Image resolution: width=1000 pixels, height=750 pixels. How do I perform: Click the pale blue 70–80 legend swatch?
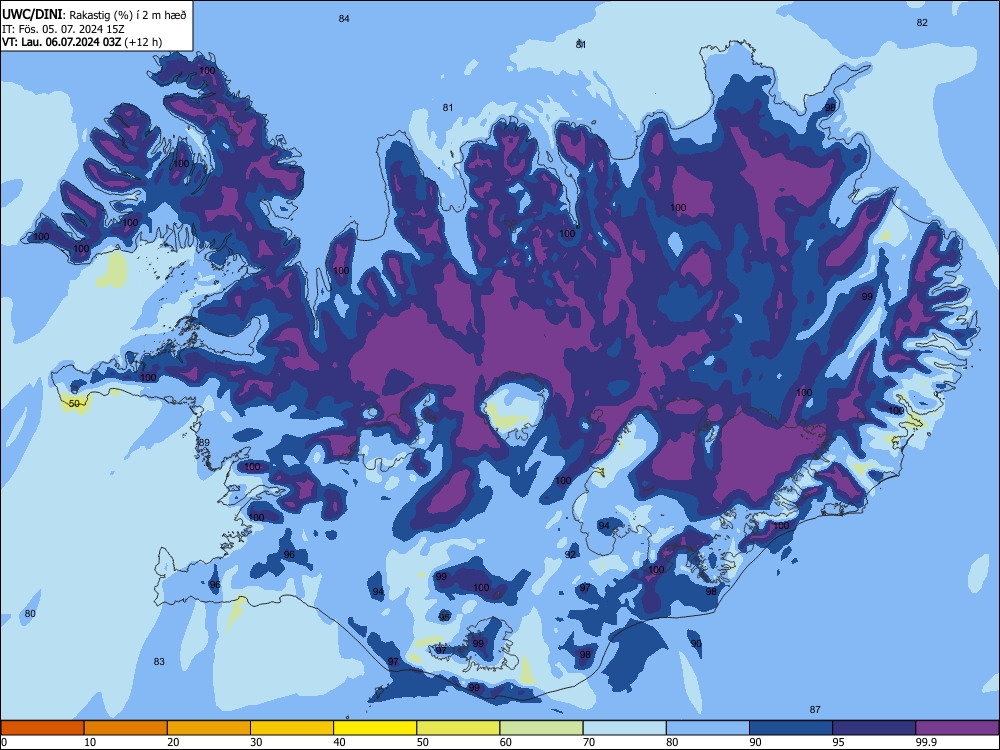625,728
